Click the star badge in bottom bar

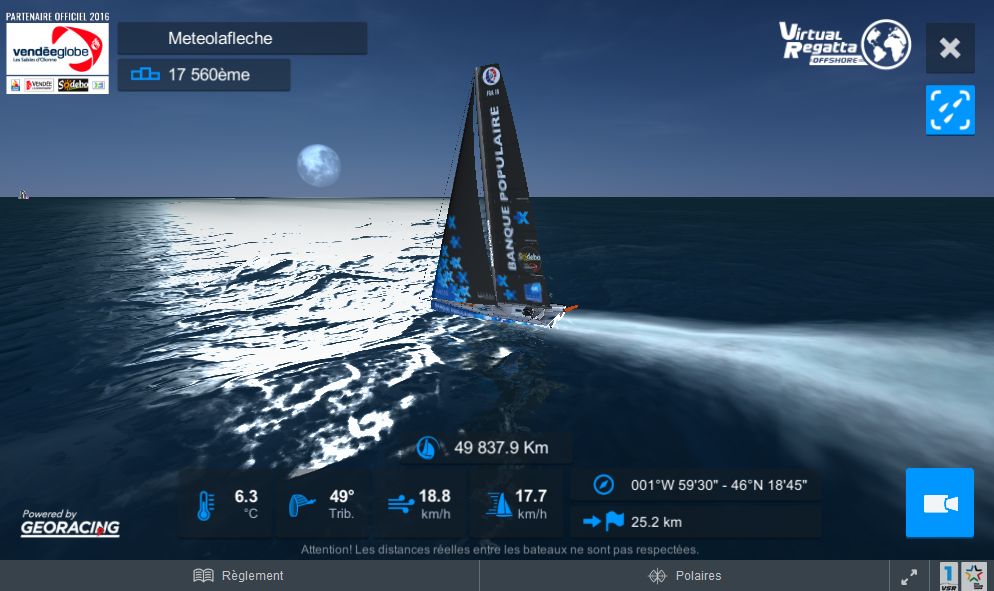[974, 576]
